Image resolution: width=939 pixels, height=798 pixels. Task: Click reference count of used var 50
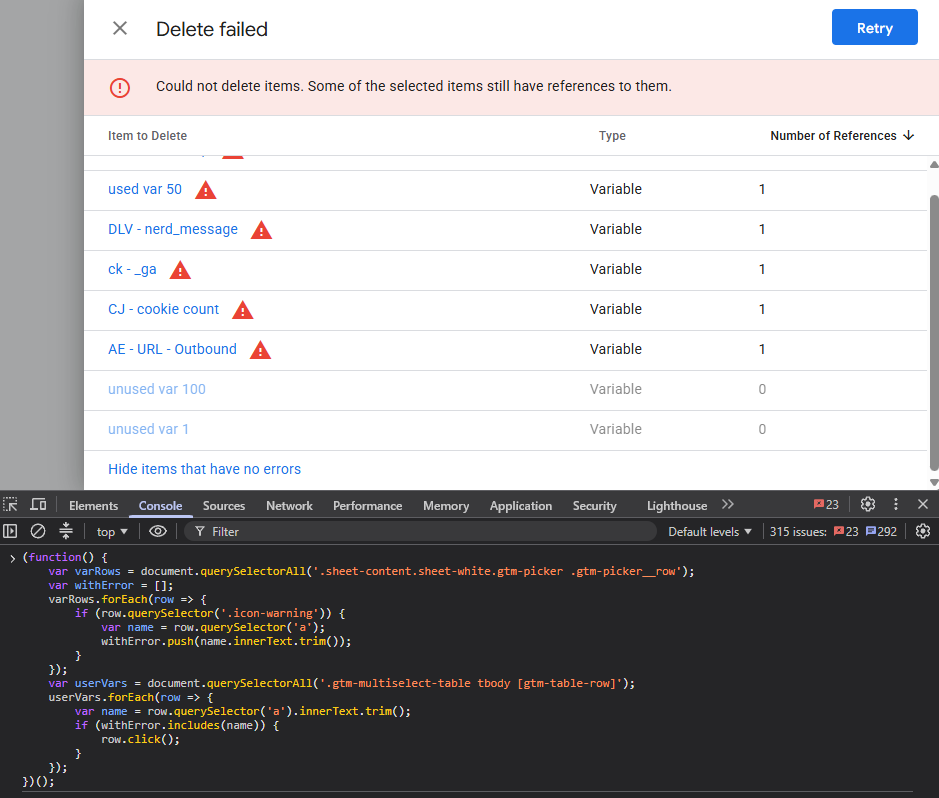pyautogui.click(x=762, y=189)
